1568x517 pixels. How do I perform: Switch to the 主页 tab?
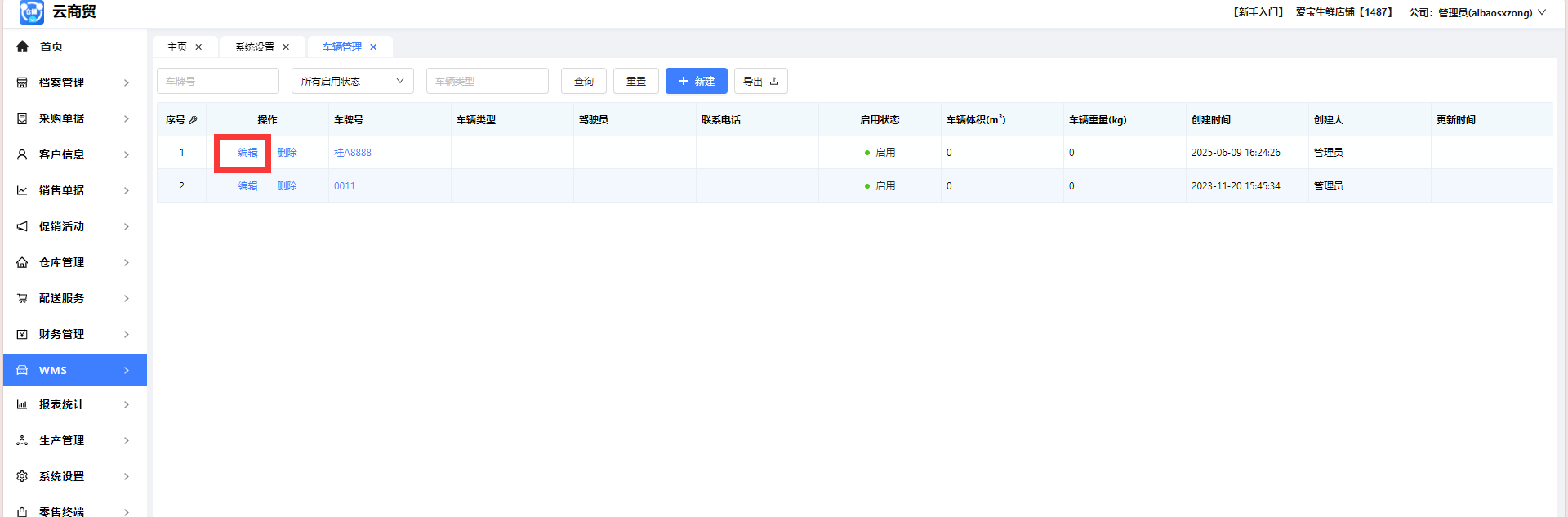[177, 47]
